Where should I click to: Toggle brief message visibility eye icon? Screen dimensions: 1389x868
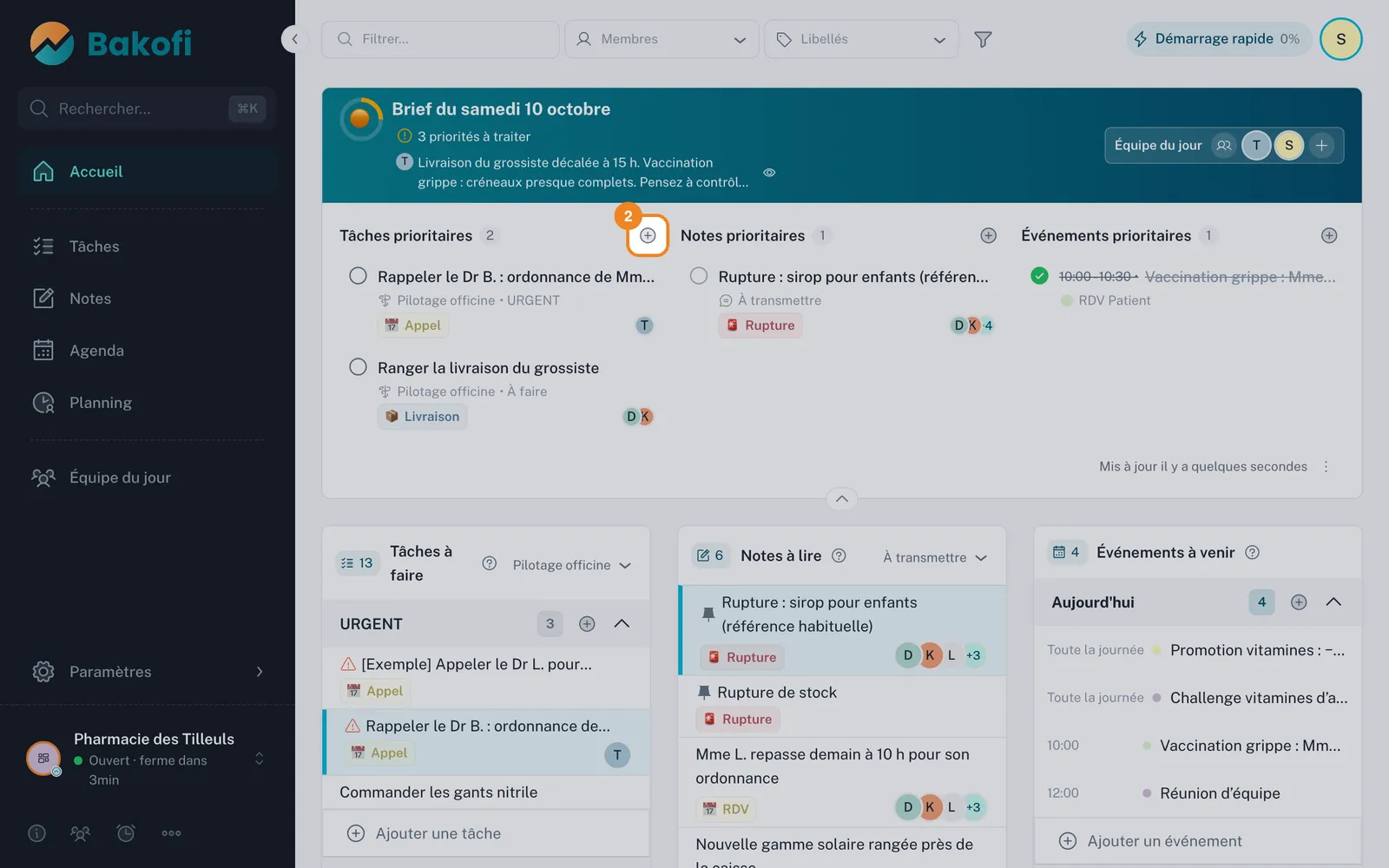click(x=769, y=173)
